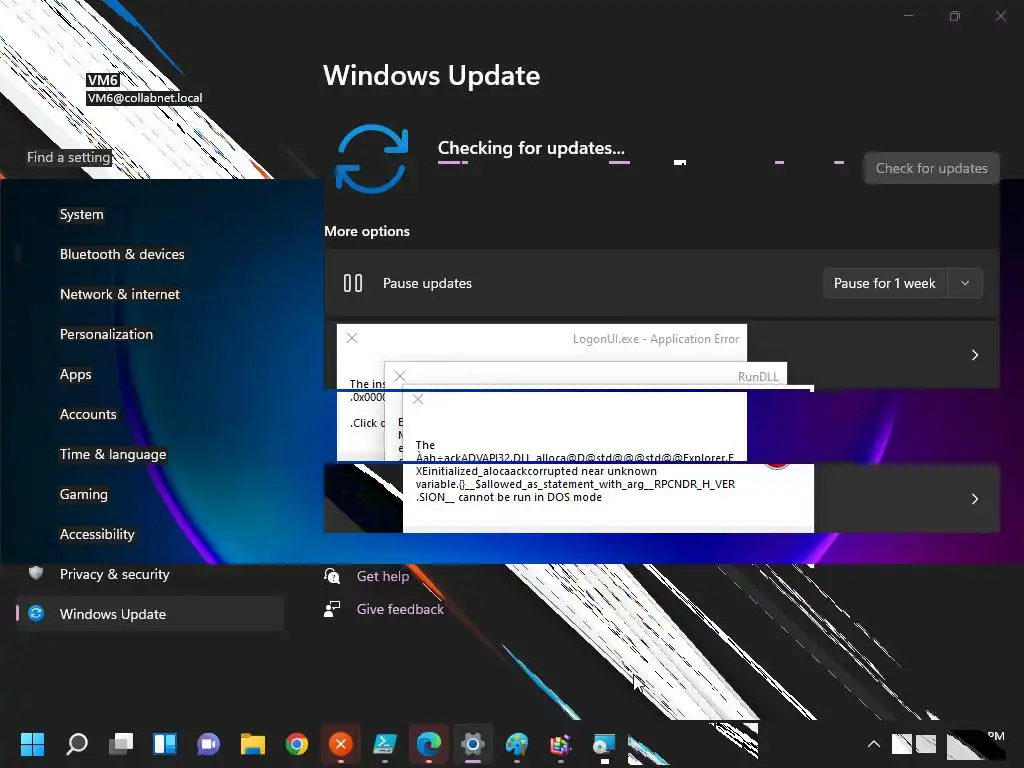This screenshot has width=1024, height=768.
Task: Select Gaming in the sidebar
Action: (84, 494)
